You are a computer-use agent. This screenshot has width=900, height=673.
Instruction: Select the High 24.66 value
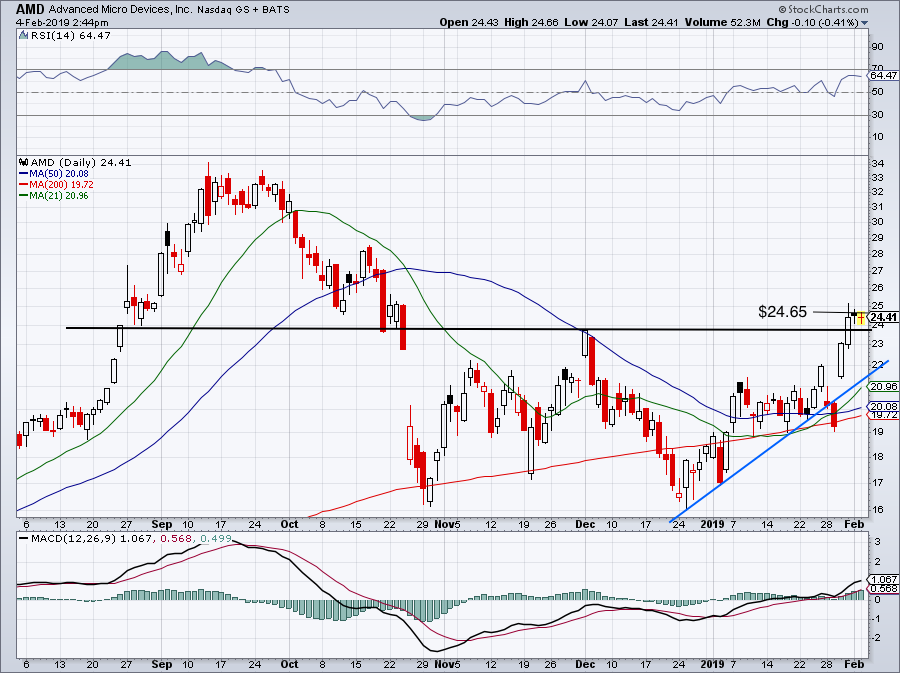click(531, 22)
